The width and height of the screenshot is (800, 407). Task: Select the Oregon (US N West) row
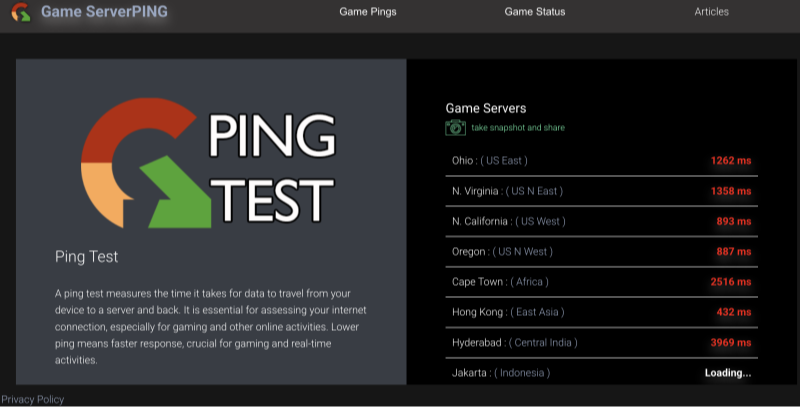coord(602,251)
